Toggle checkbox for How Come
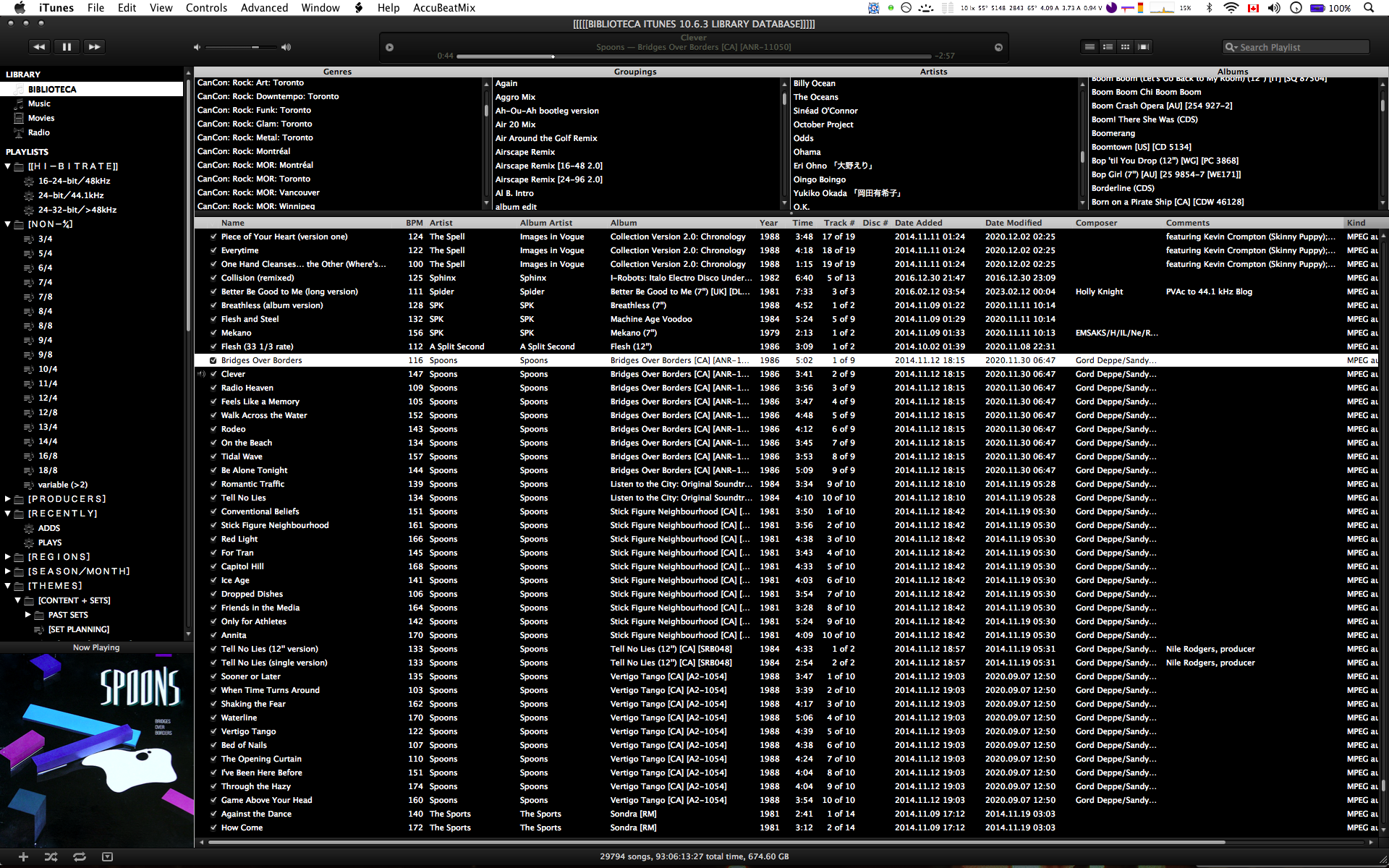Screen dimensions: 1389x868 213,827
